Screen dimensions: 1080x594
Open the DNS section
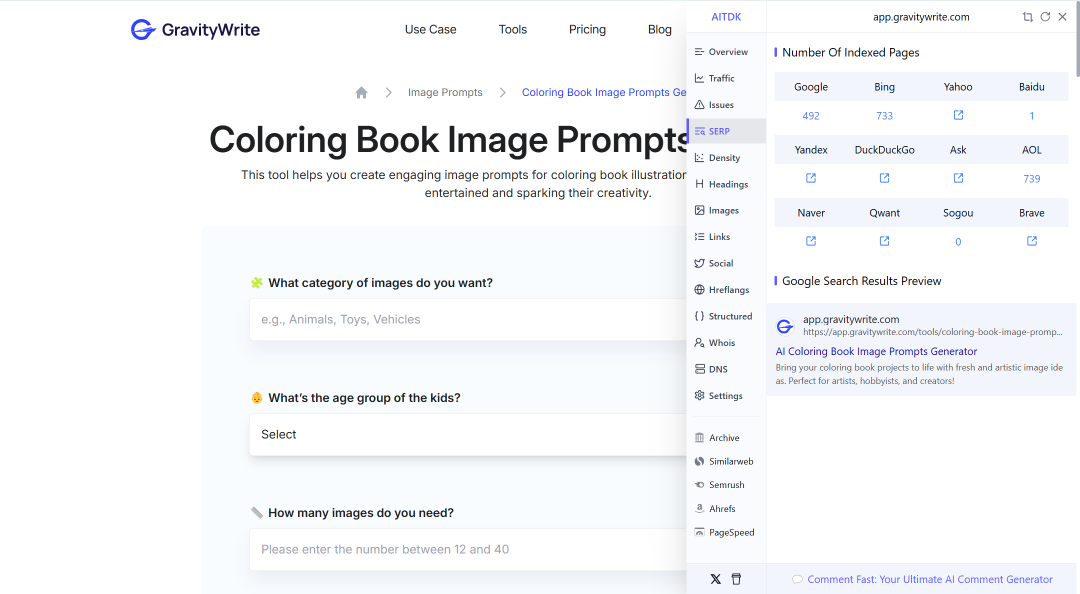(727, 369)
